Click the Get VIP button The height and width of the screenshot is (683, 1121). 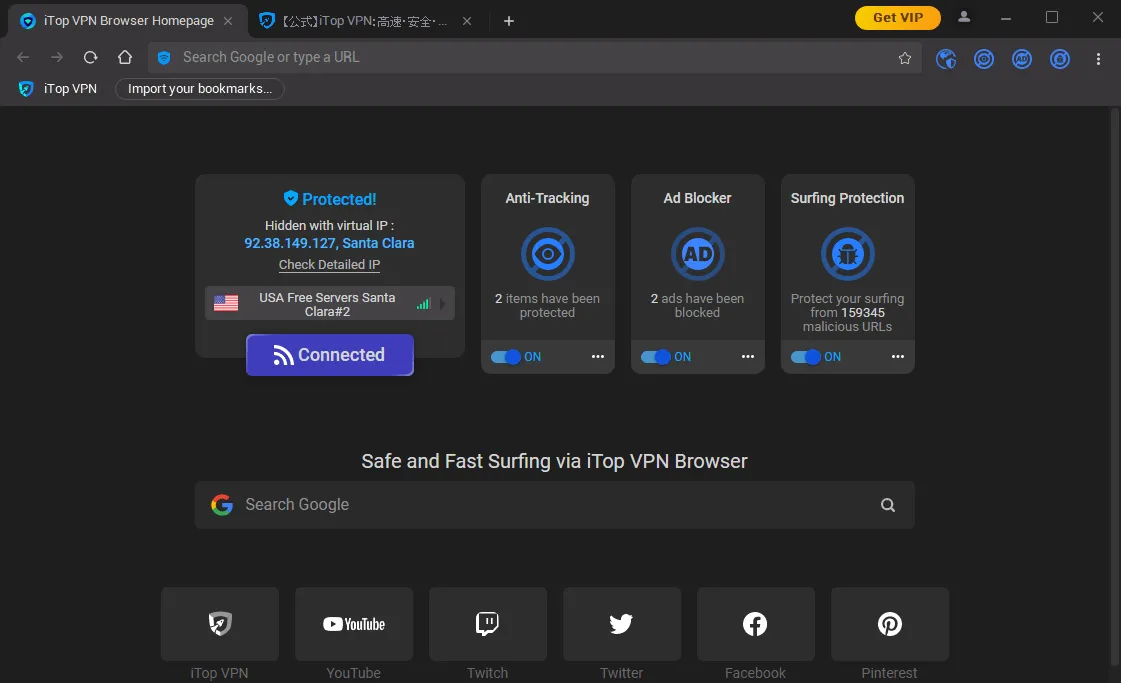click(x=898, y=17)
